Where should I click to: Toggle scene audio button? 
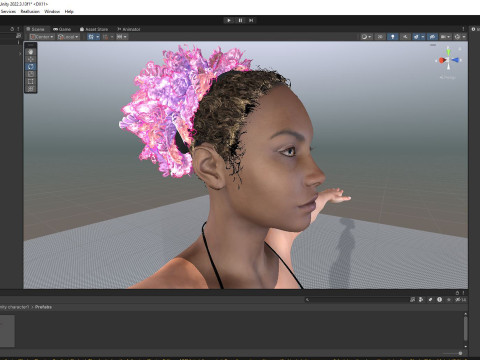(405, 37)
